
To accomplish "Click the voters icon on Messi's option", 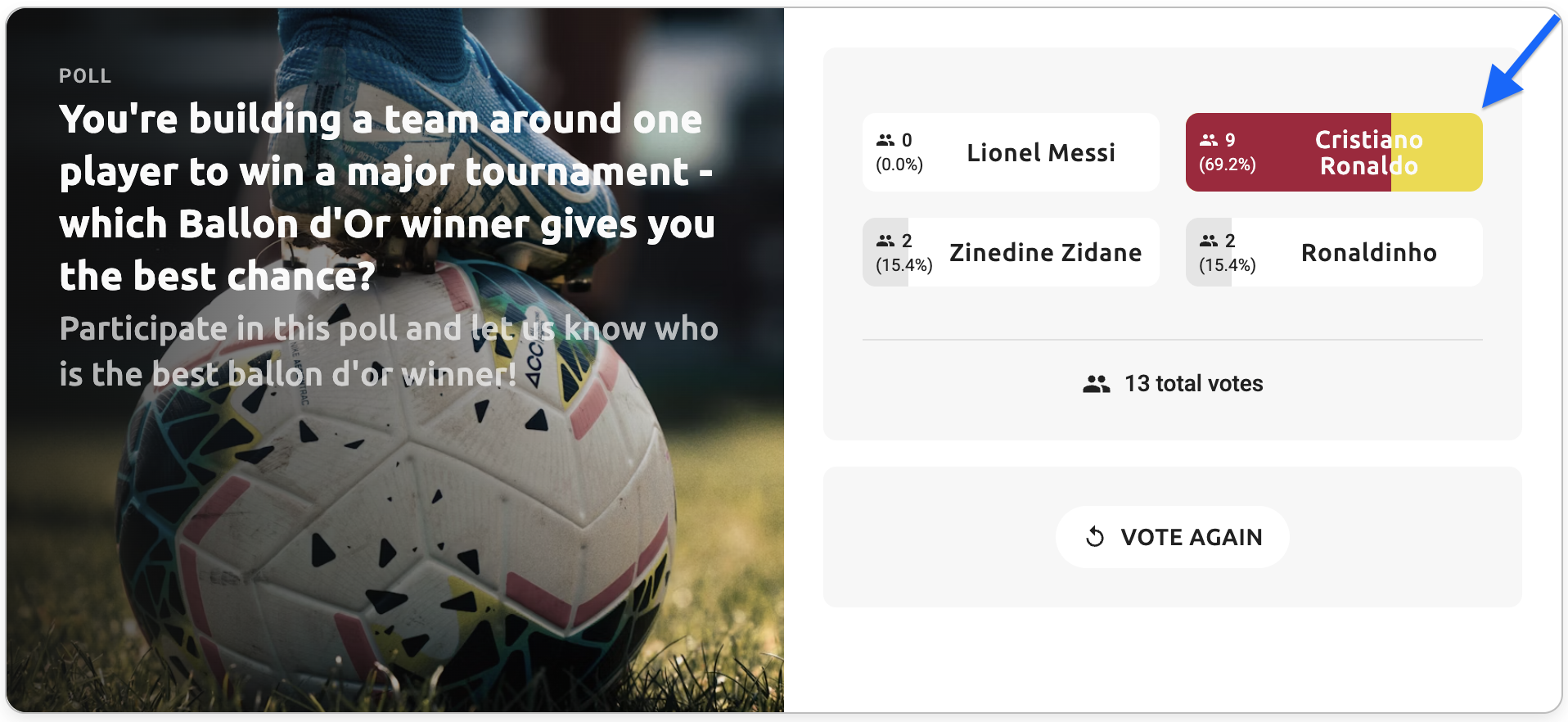I will pyautogui.click(x=885, y=140).
